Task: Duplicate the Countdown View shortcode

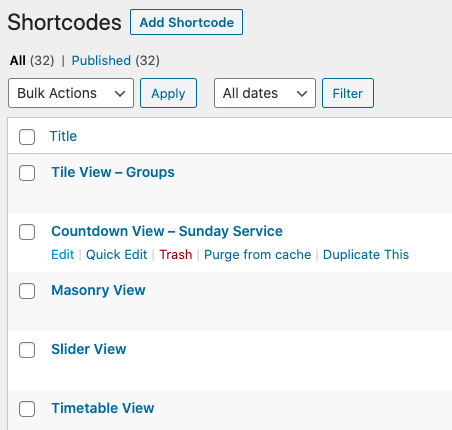Action: tap(366, 255)
